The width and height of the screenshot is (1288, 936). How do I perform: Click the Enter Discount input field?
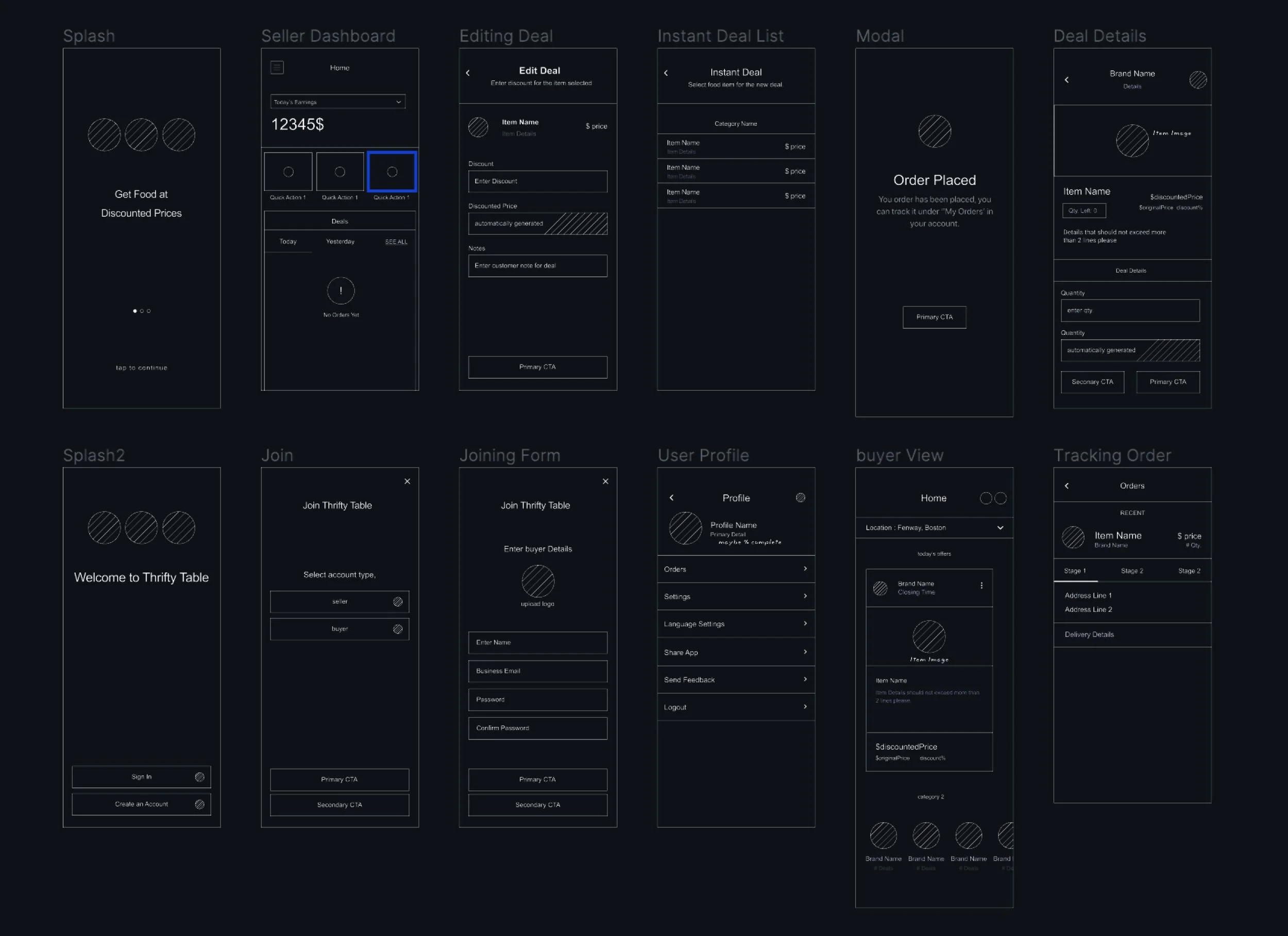(x=537, y=181)
